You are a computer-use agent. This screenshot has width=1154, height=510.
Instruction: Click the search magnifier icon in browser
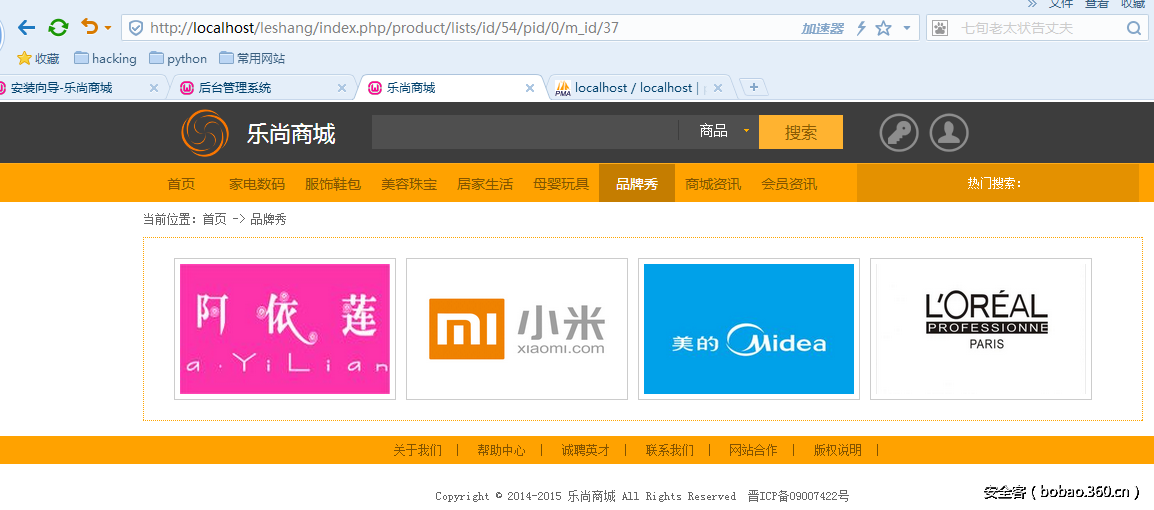click(x=1133, y=28)
